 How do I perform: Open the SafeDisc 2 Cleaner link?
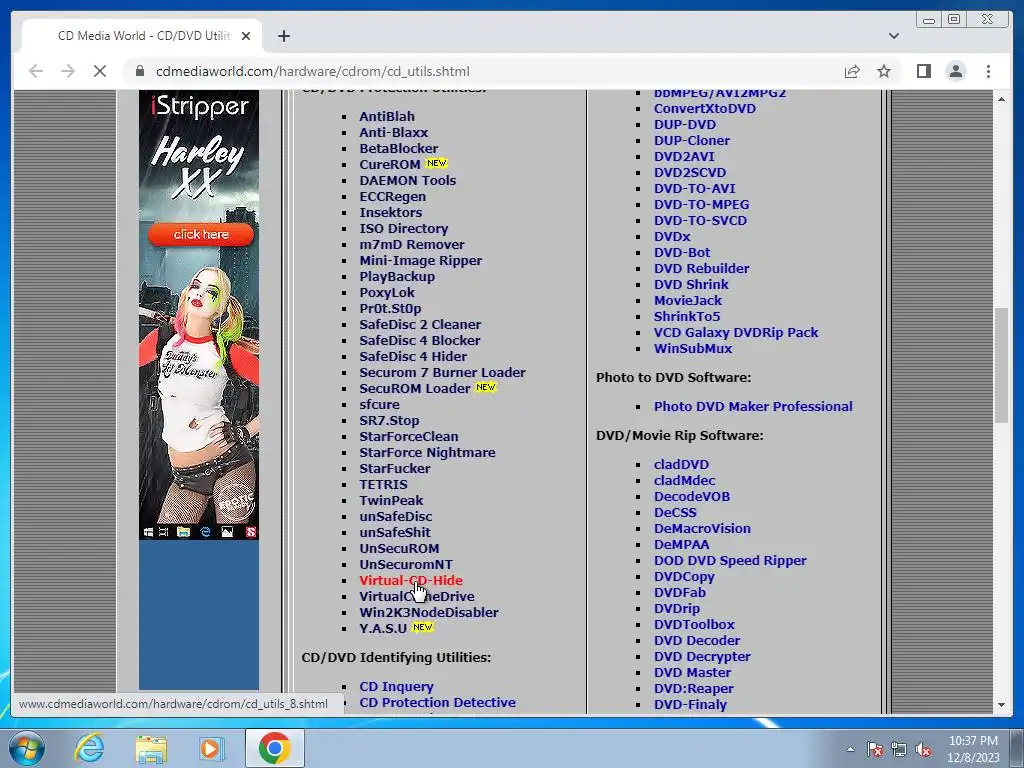420,325
